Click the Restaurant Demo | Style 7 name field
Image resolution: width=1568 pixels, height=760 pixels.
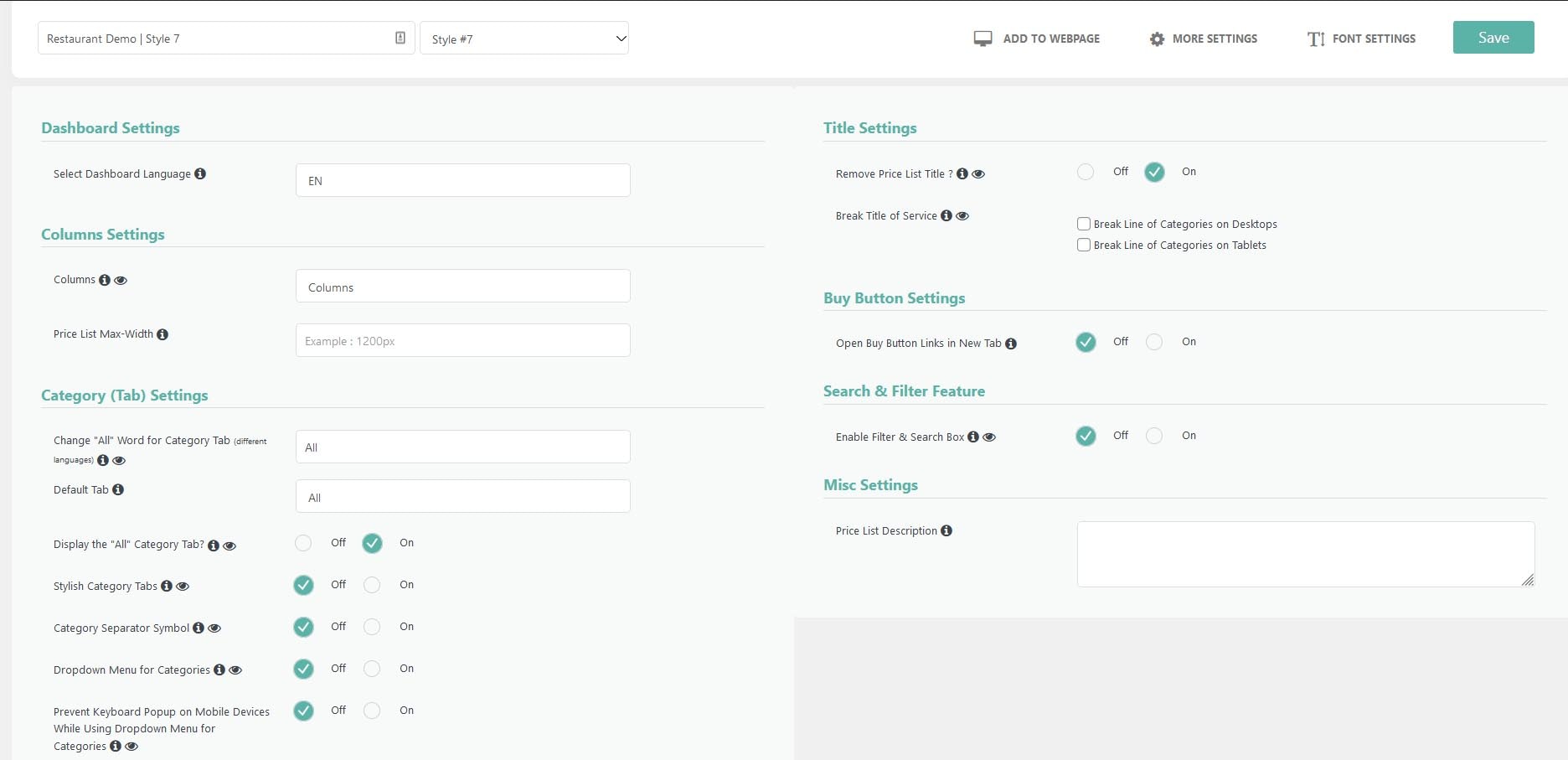(226, 38)
